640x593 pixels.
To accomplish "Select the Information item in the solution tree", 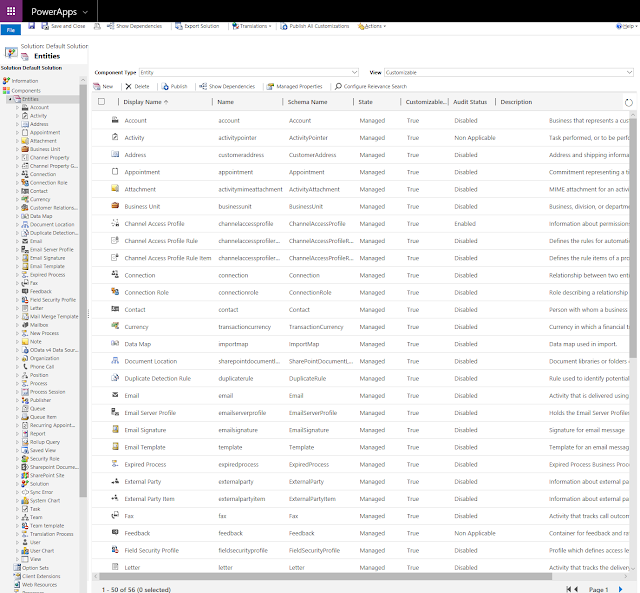I will tap(24, 81).
